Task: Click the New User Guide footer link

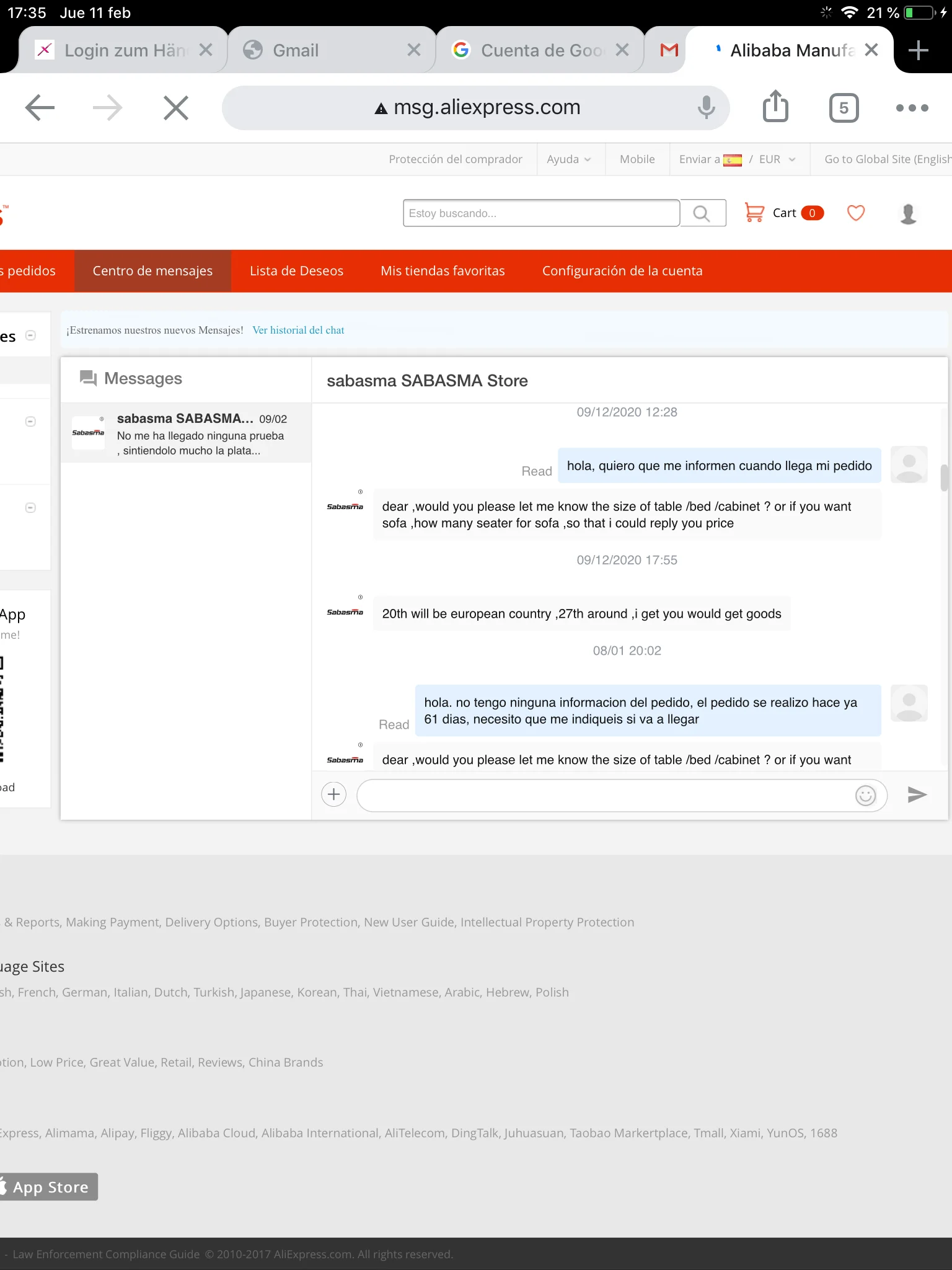Action: click(409, 922)
